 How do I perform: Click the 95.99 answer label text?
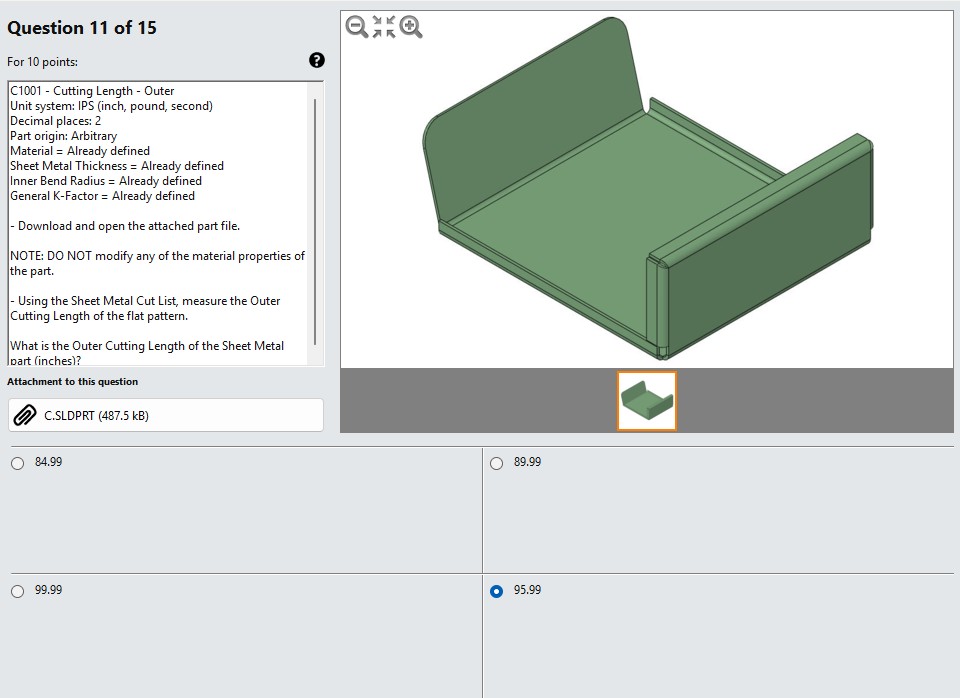click(527, 590)
